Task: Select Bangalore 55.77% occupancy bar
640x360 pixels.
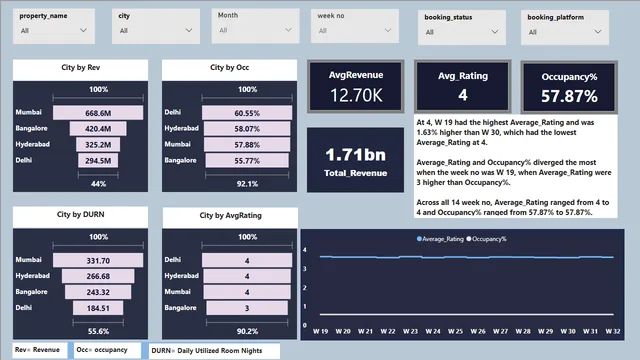Action: coord(247,160)
